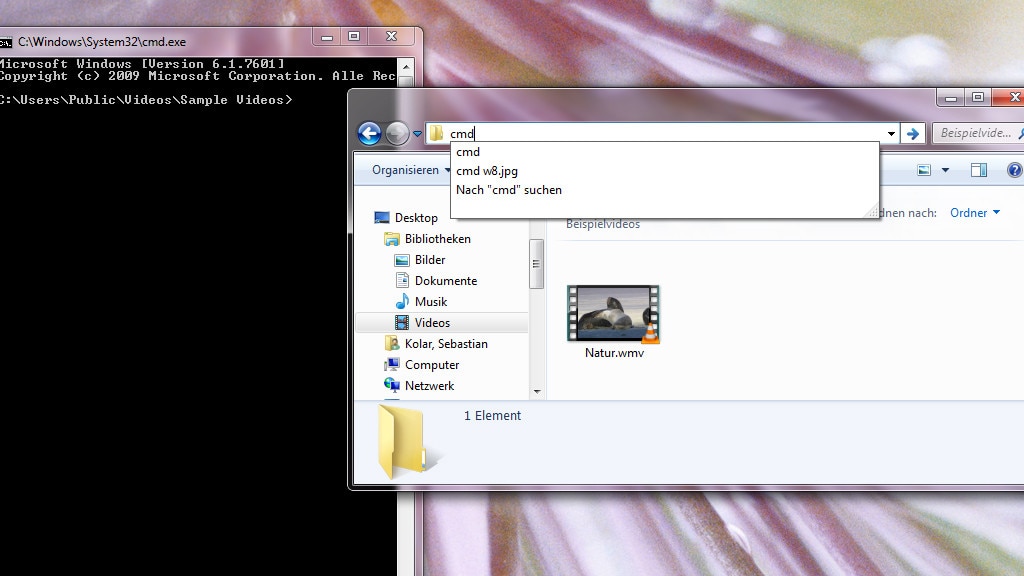1024x576 pixels.
Task: Click the cmd.exe title bar icon
Action: tap(6, 42)
